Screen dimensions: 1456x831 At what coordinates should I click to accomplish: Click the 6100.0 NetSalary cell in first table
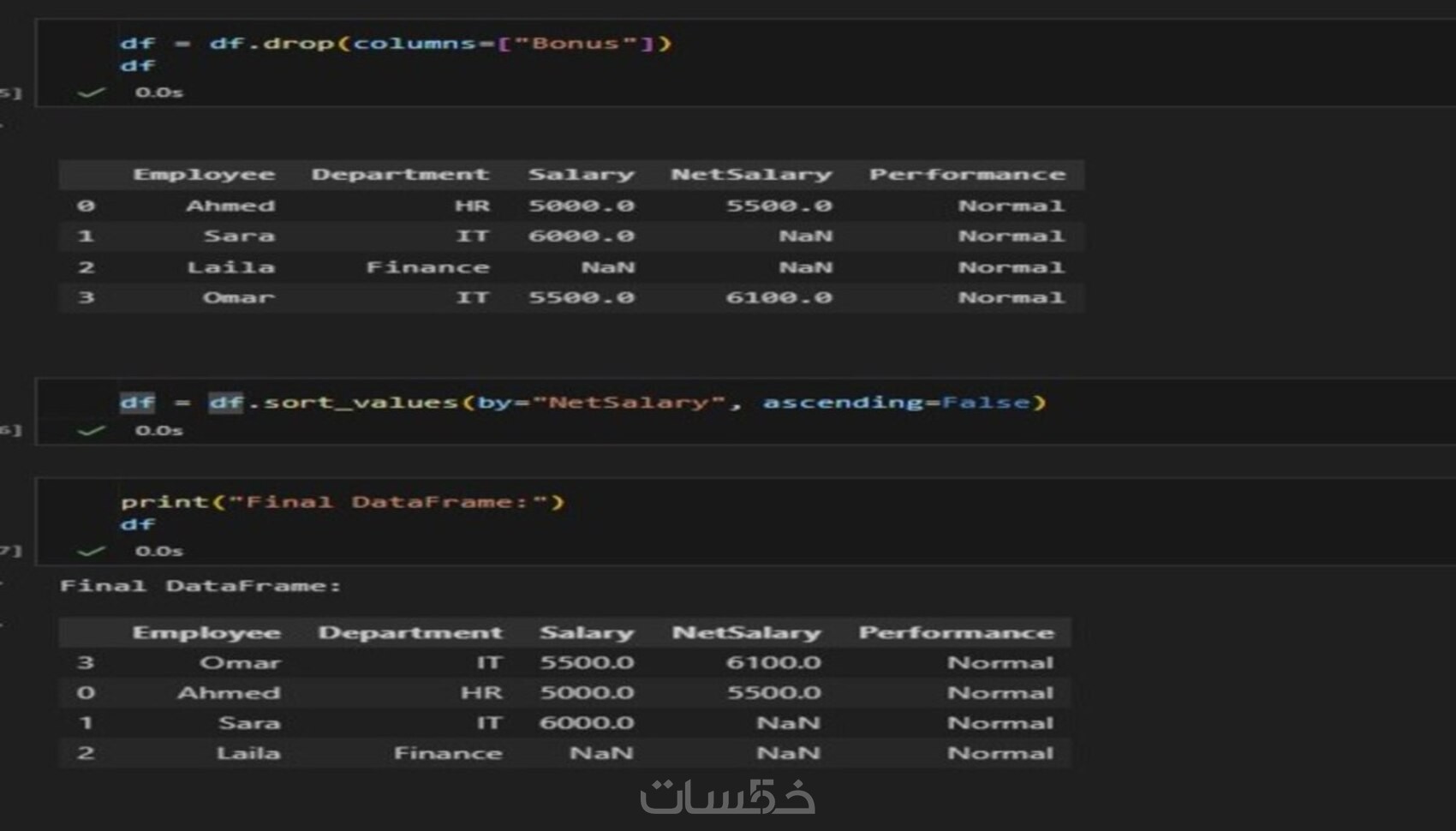779,297
